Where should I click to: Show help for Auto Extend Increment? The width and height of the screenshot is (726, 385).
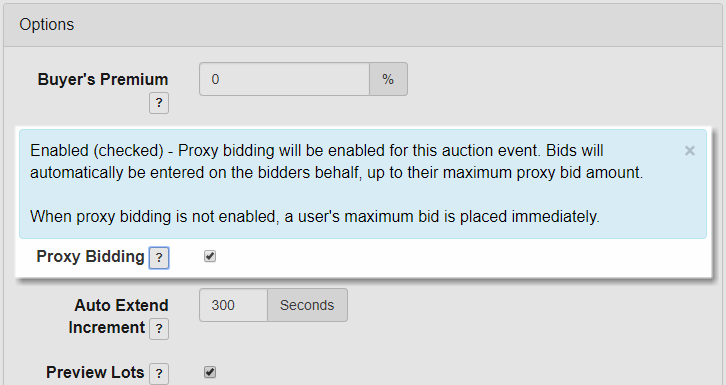pos(159,329)
